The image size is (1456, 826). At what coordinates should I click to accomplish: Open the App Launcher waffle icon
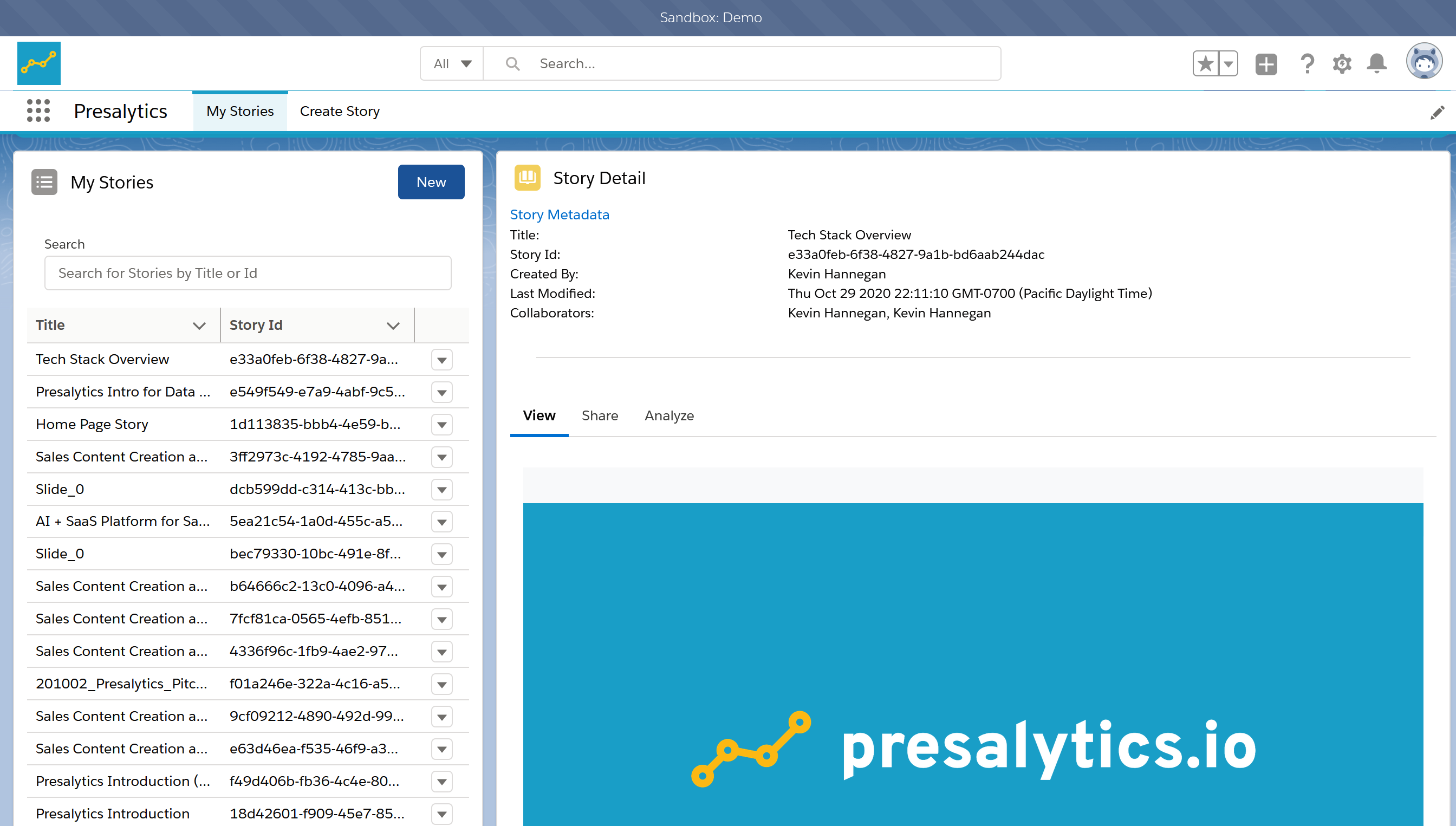(37, 110)
